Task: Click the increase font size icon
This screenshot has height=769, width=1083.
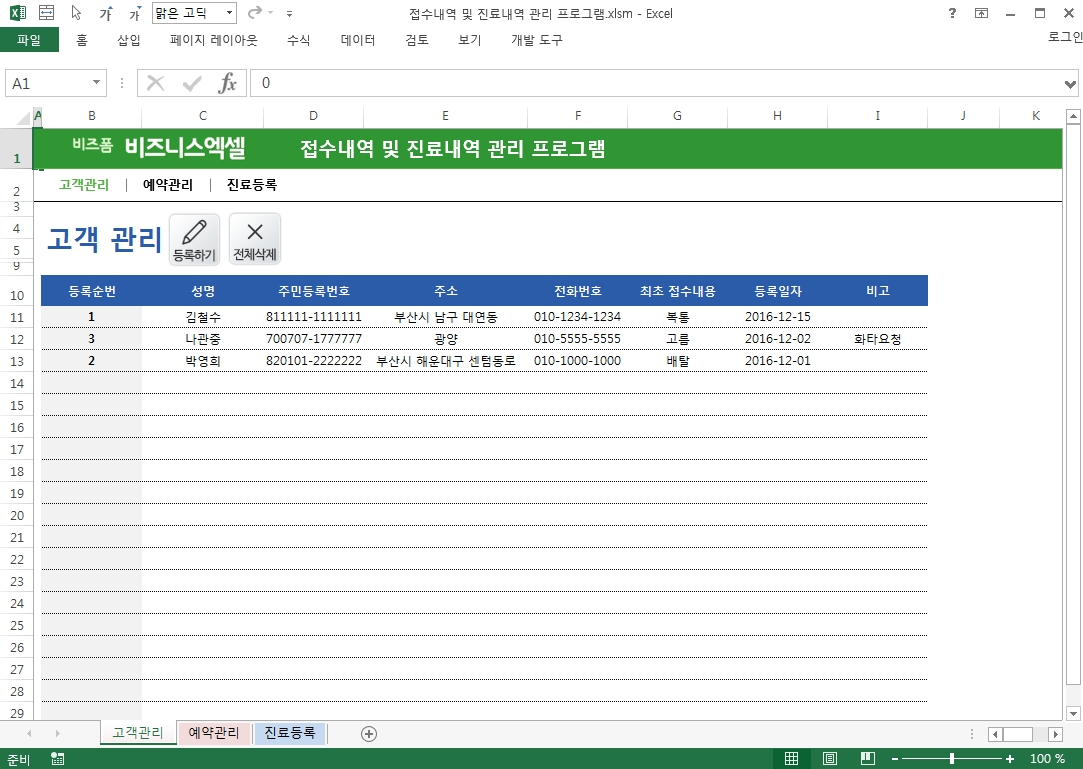Action: pyautogui.click(x=105, y=14)
